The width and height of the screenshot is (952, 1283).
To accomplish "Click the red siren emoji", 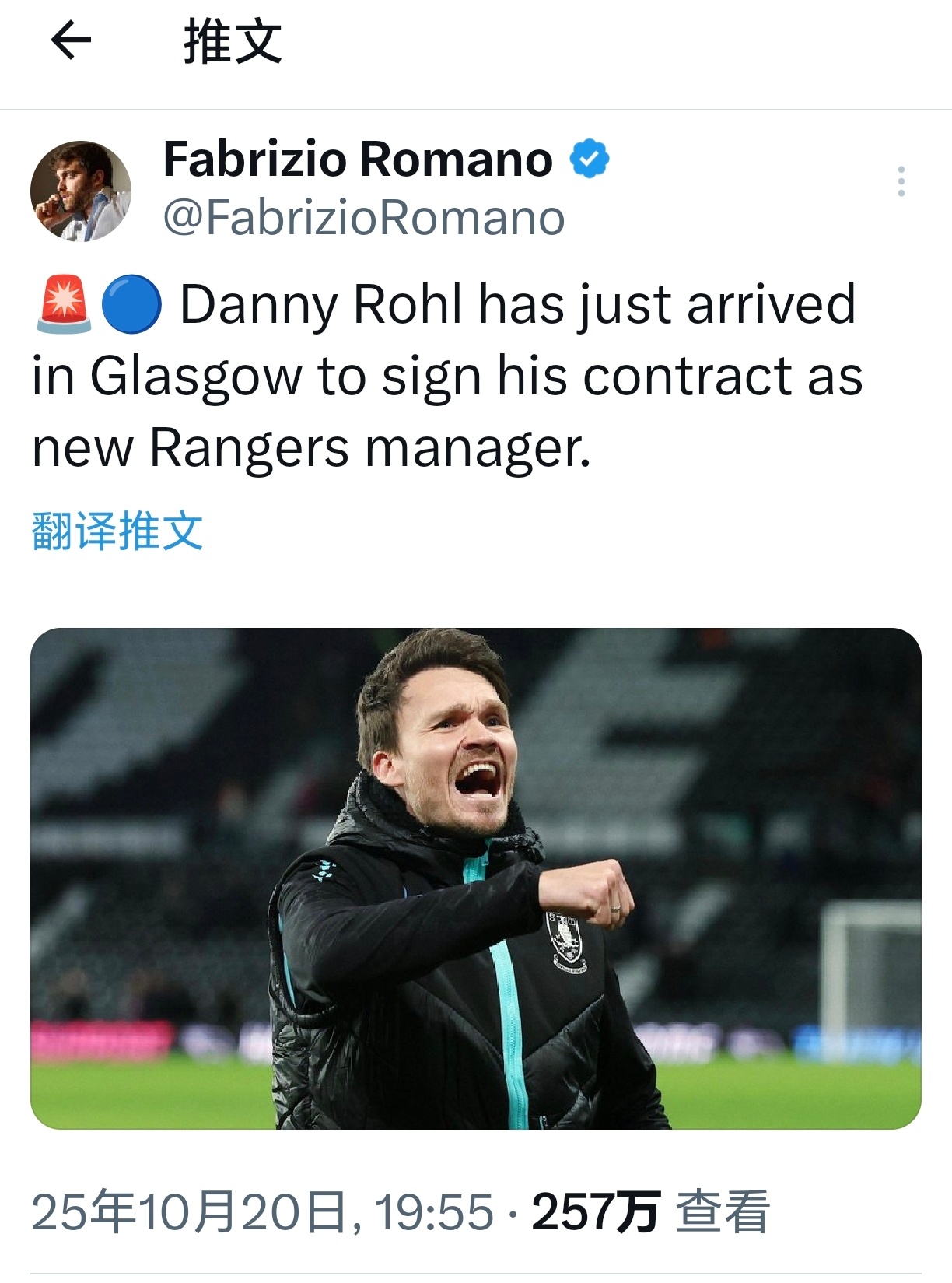I will (x=64, y=304).
